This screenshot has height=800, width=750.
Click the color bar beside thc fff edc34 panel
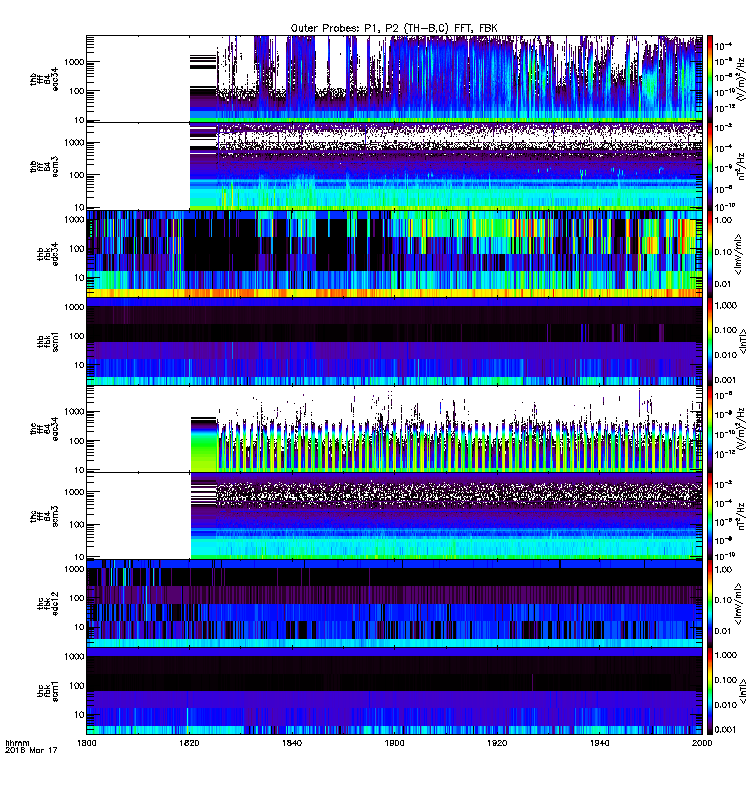(709, 429)
